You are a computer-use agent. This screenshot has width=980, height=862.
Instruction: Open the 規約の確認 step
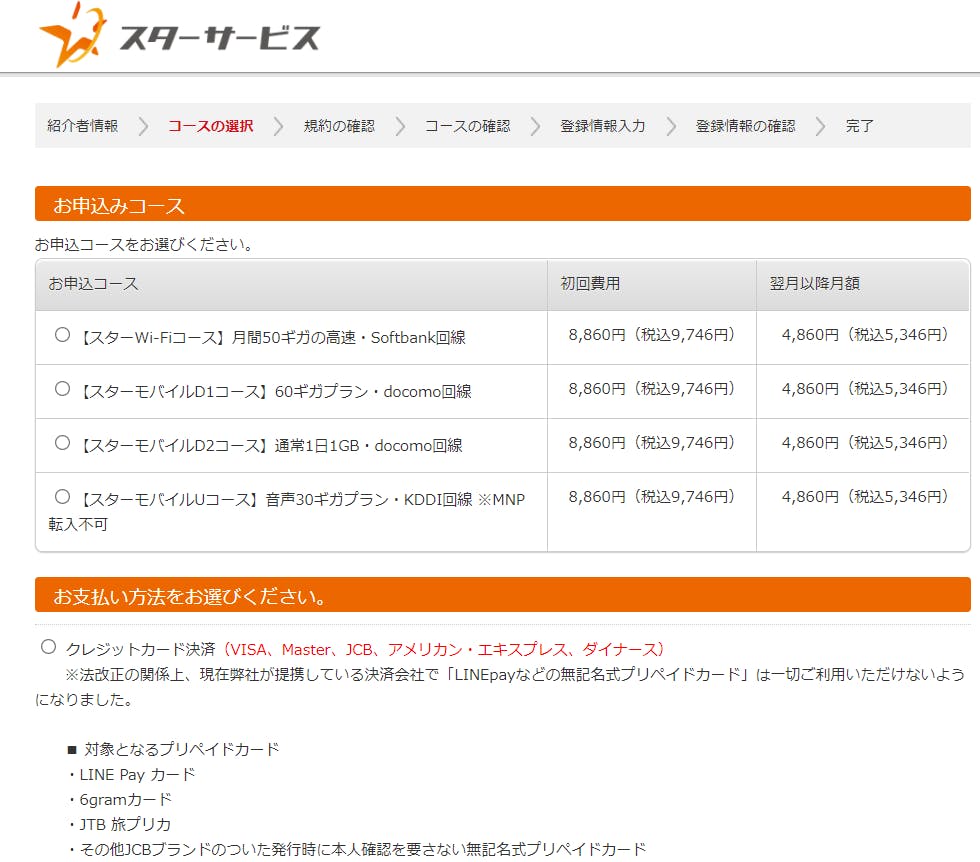click(339, 126)
